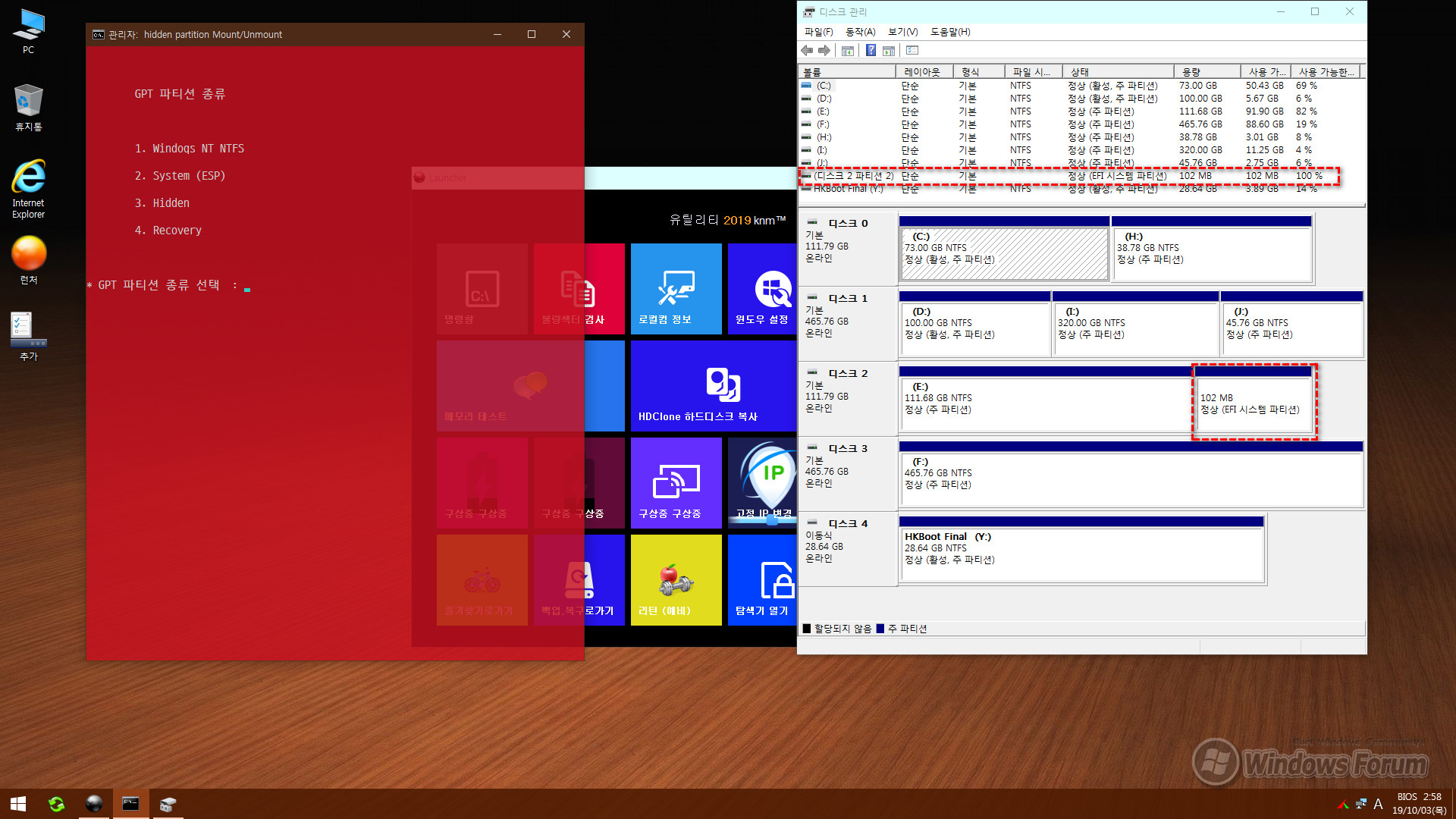The width and height of the screenshot is (1456, 819).
Task: Click the 디스크 2 label in the disk map
Action: 848,374
